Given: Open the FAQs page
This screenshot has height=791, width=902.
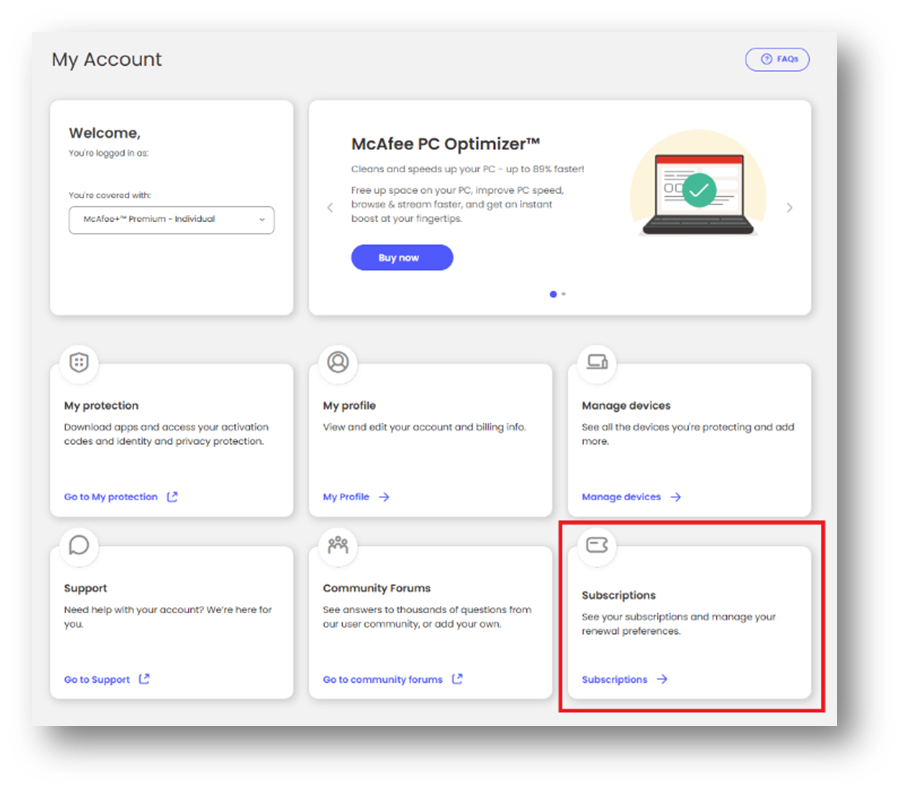Looking at the screenshot, I should 777,59.
